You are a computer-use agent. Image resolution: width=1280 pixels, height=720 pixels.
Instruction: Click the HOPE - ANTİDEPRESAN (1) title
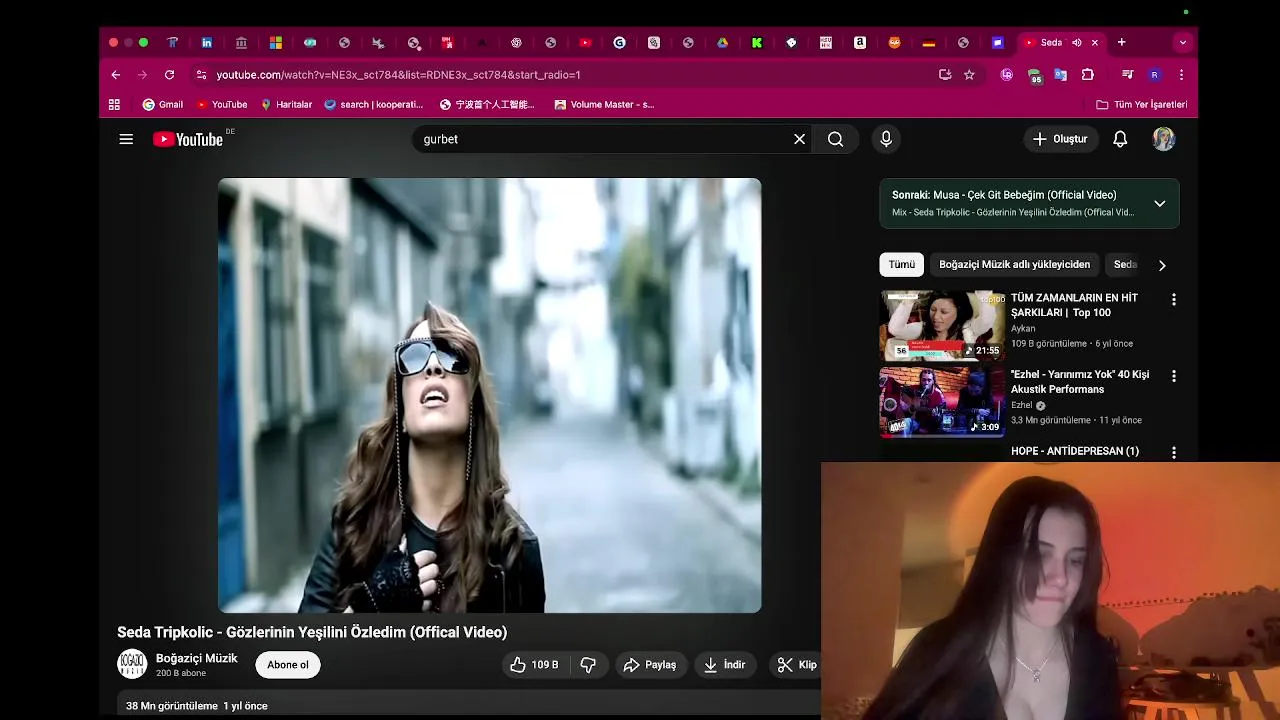[1075, 451]
